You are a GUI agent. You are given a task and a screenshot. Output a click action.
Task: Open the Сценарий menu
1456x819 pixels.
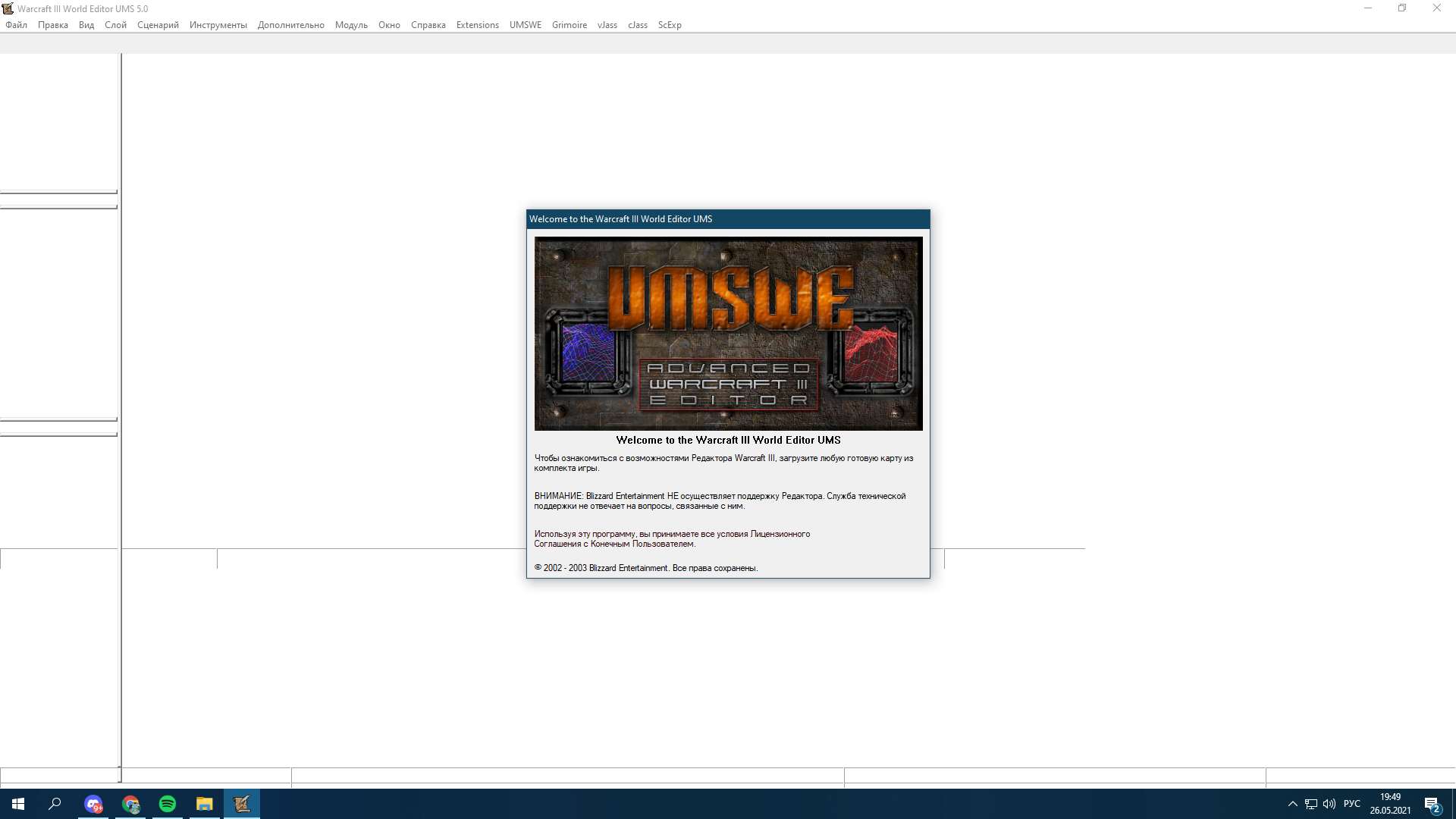[158, 25]
